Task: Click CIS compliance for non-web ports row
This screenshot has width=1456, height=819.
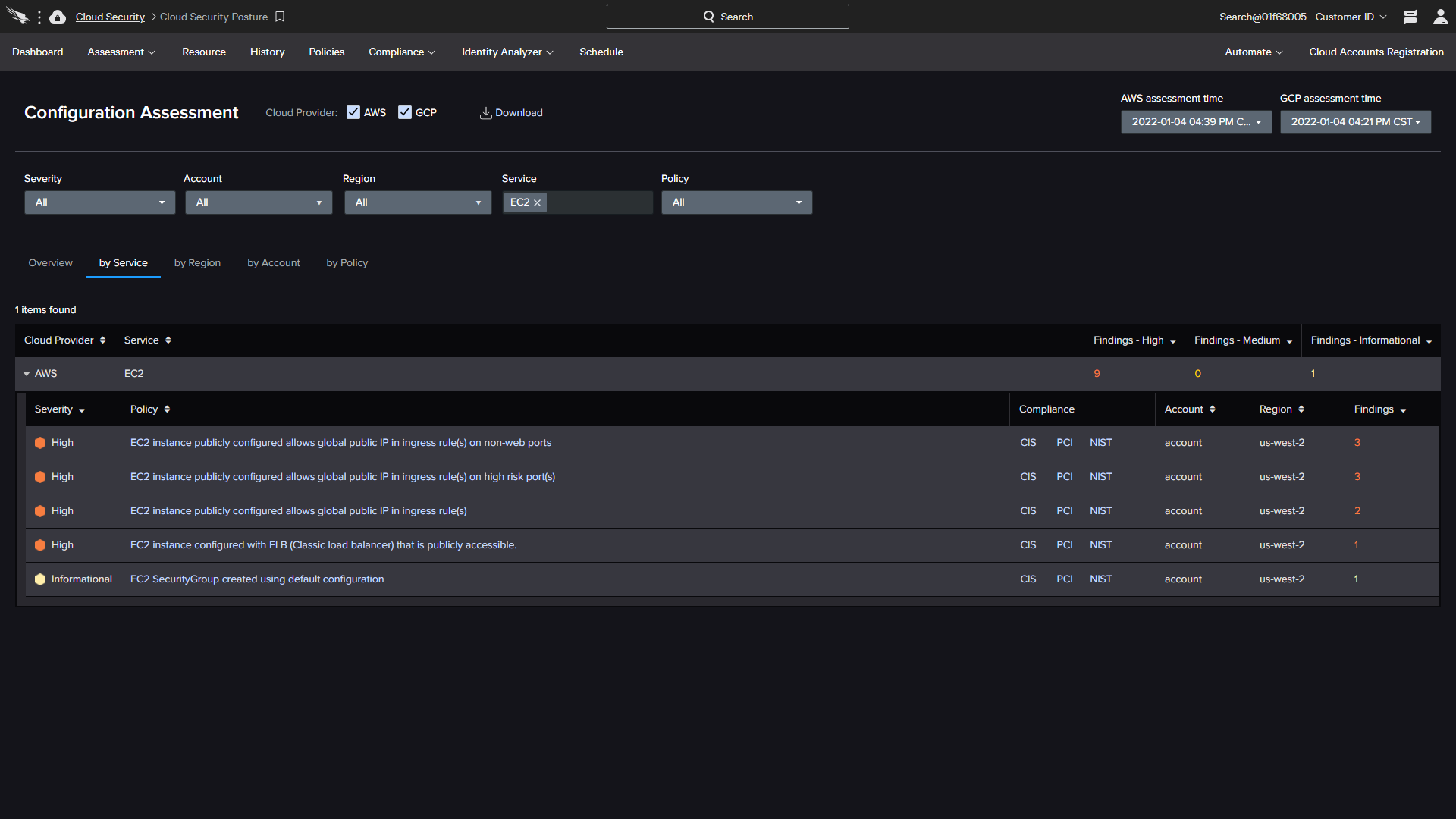Action: coord(1028,443)
